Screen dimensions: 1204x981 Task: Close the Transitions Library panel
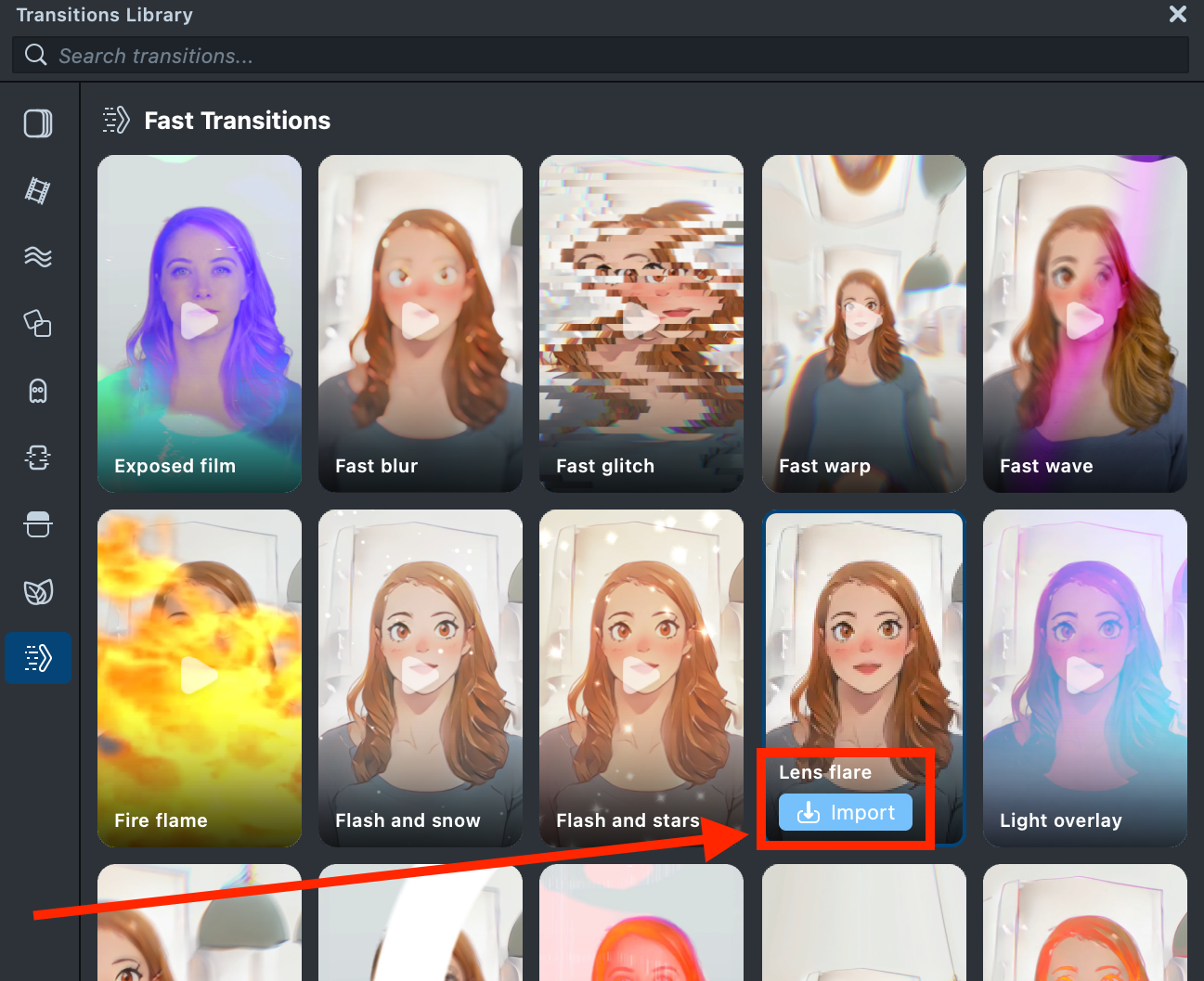1178,14
